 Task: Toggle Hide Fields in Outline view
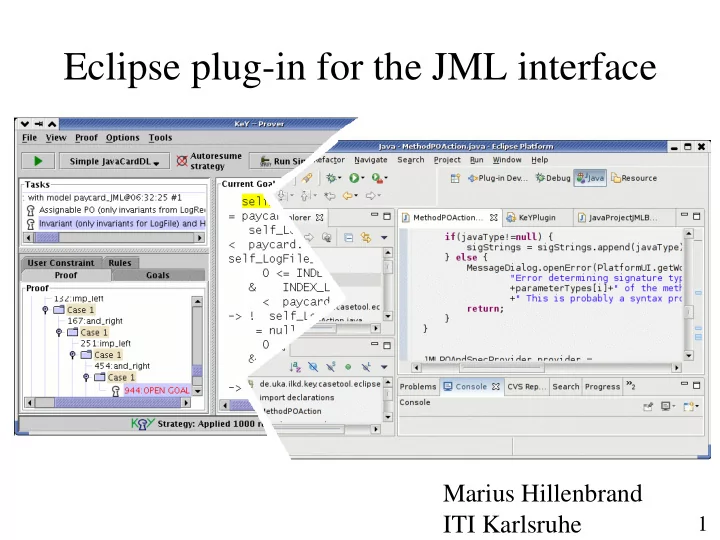click(313, 367)
